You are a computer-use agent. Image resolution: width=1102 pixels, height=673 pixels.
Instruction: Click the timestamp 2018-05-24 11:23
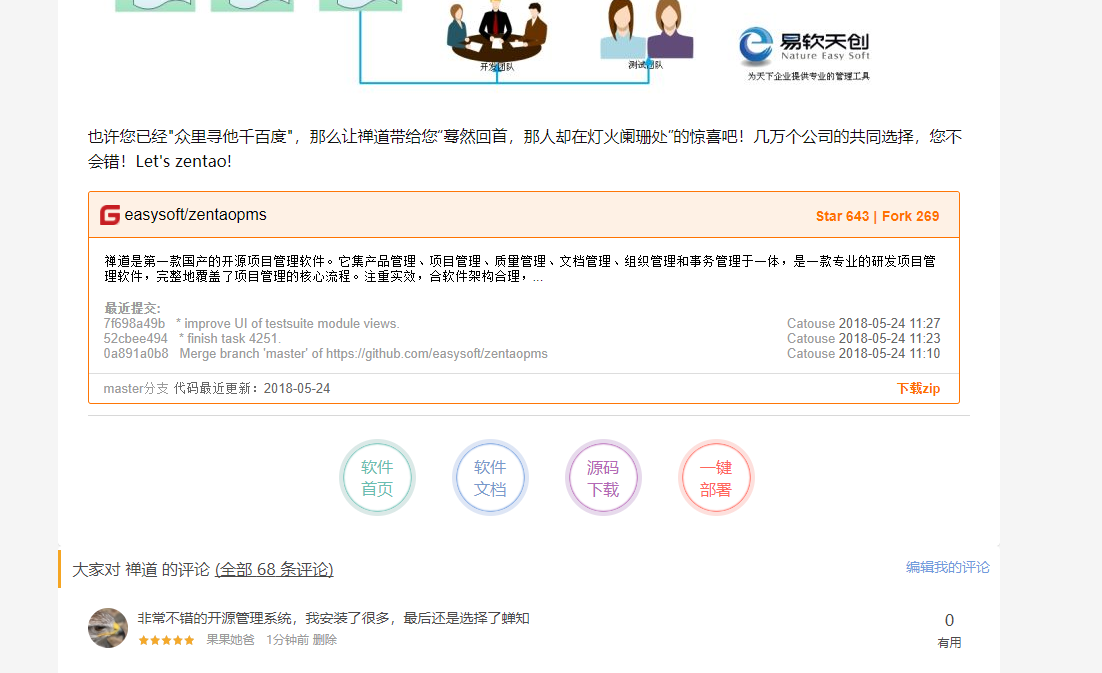[x=889, y=339]
